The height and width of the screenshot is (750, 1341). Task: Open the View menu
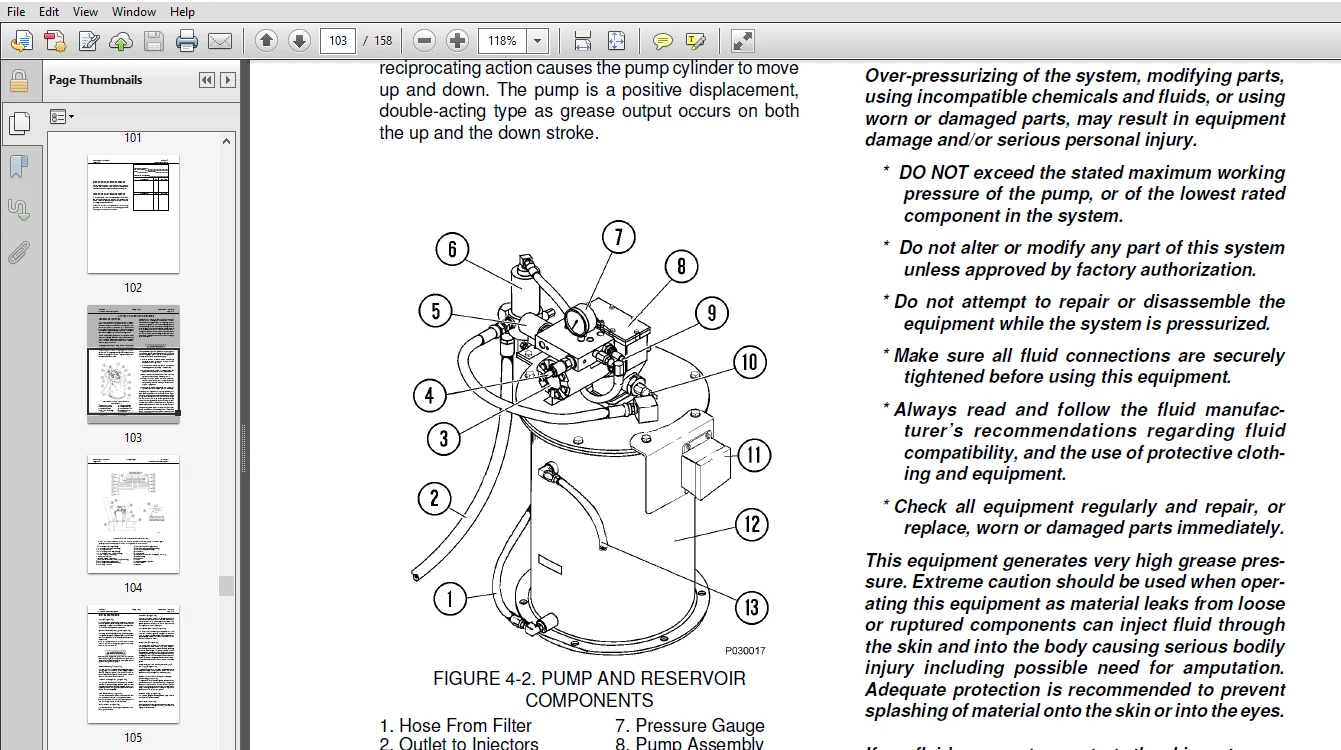pos(86,11)
